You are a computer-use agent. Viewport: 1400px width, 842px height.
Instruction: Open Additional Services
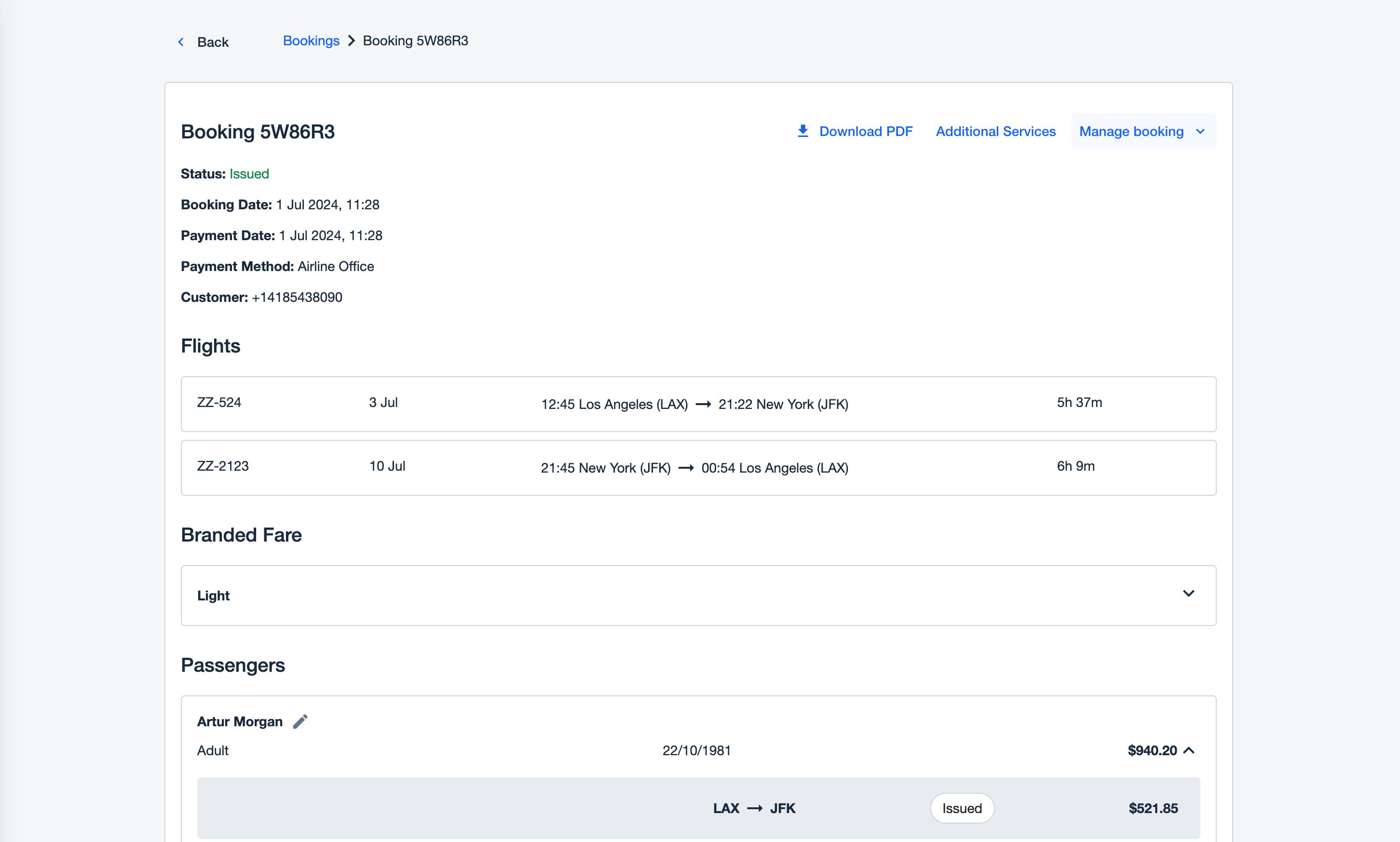point(995,131)
